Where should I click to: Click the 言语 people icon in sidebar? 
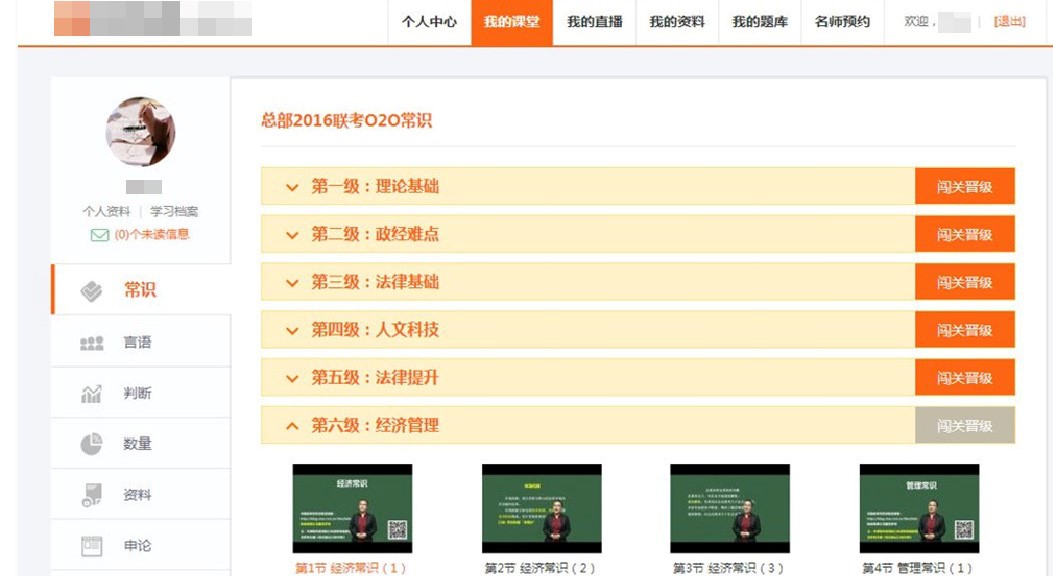(x=91, y=343)
